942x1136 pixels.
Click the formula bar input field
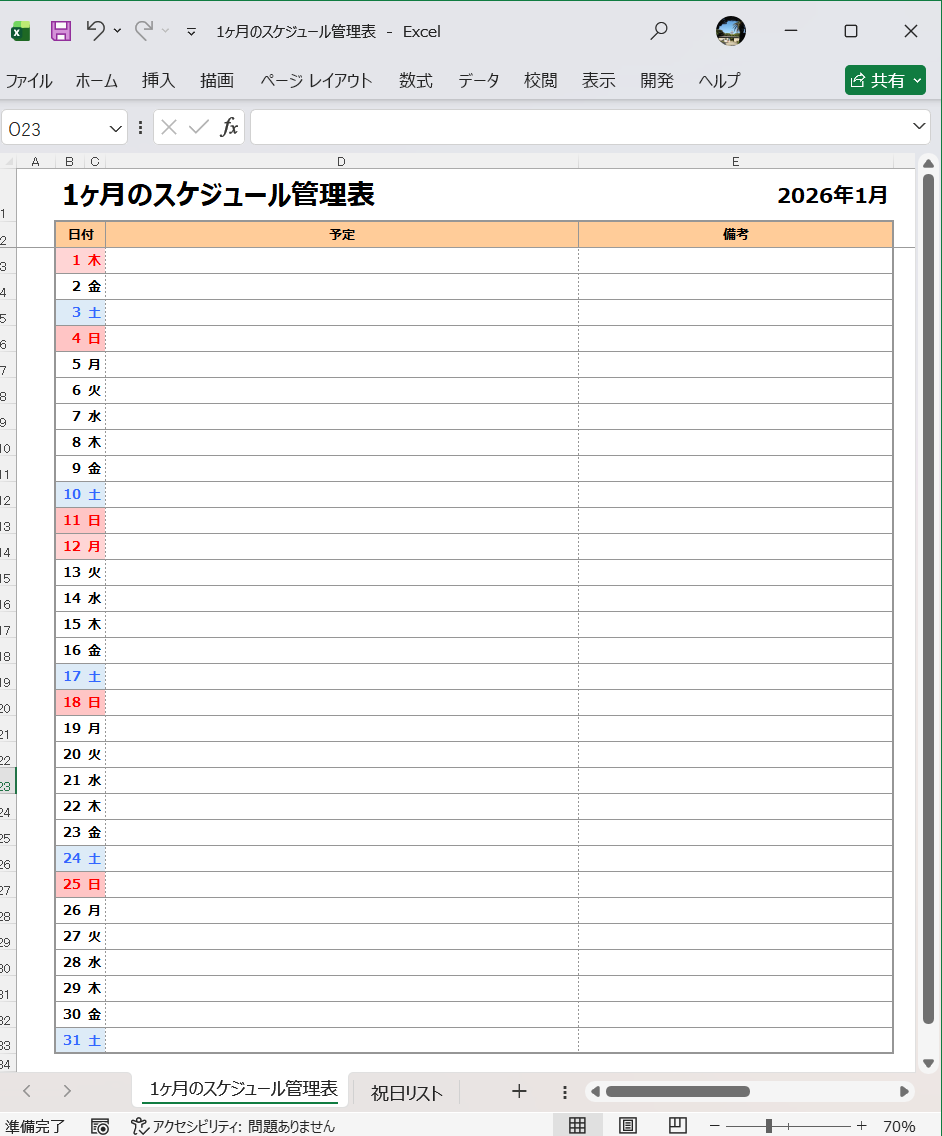click(x=580, y=127)
